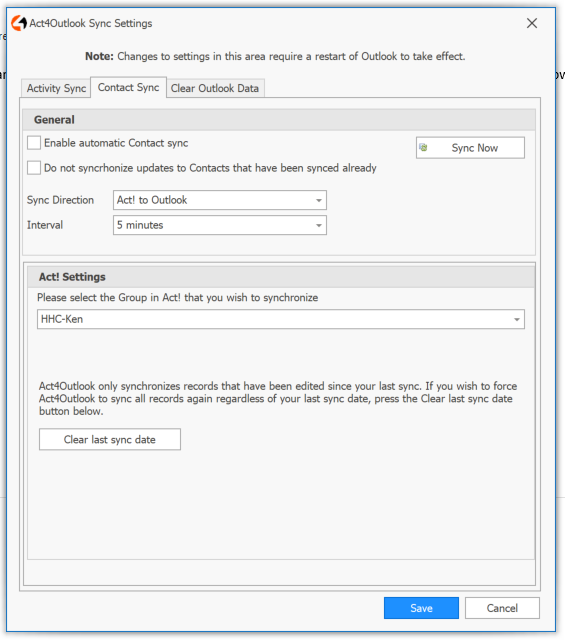Click the 'Sync Direction' label
Image resolution: width=565 pixels, height=643 pixels.
click(60, 200)
